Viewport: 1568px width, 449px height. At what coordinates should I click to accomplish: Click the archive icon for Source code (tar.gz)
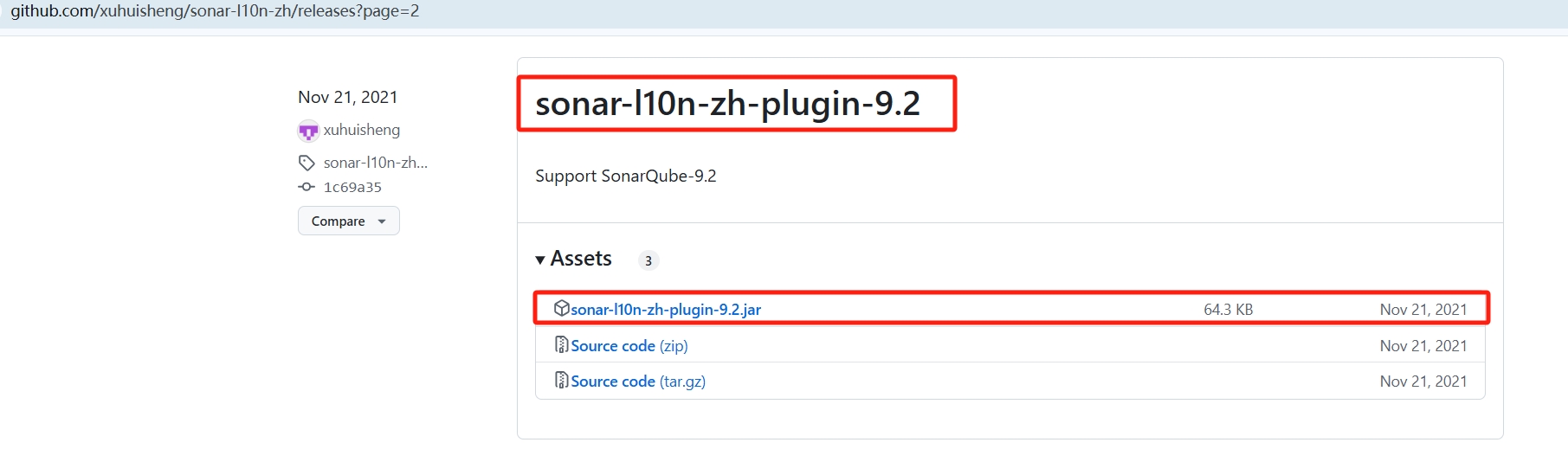click(562, 380)
